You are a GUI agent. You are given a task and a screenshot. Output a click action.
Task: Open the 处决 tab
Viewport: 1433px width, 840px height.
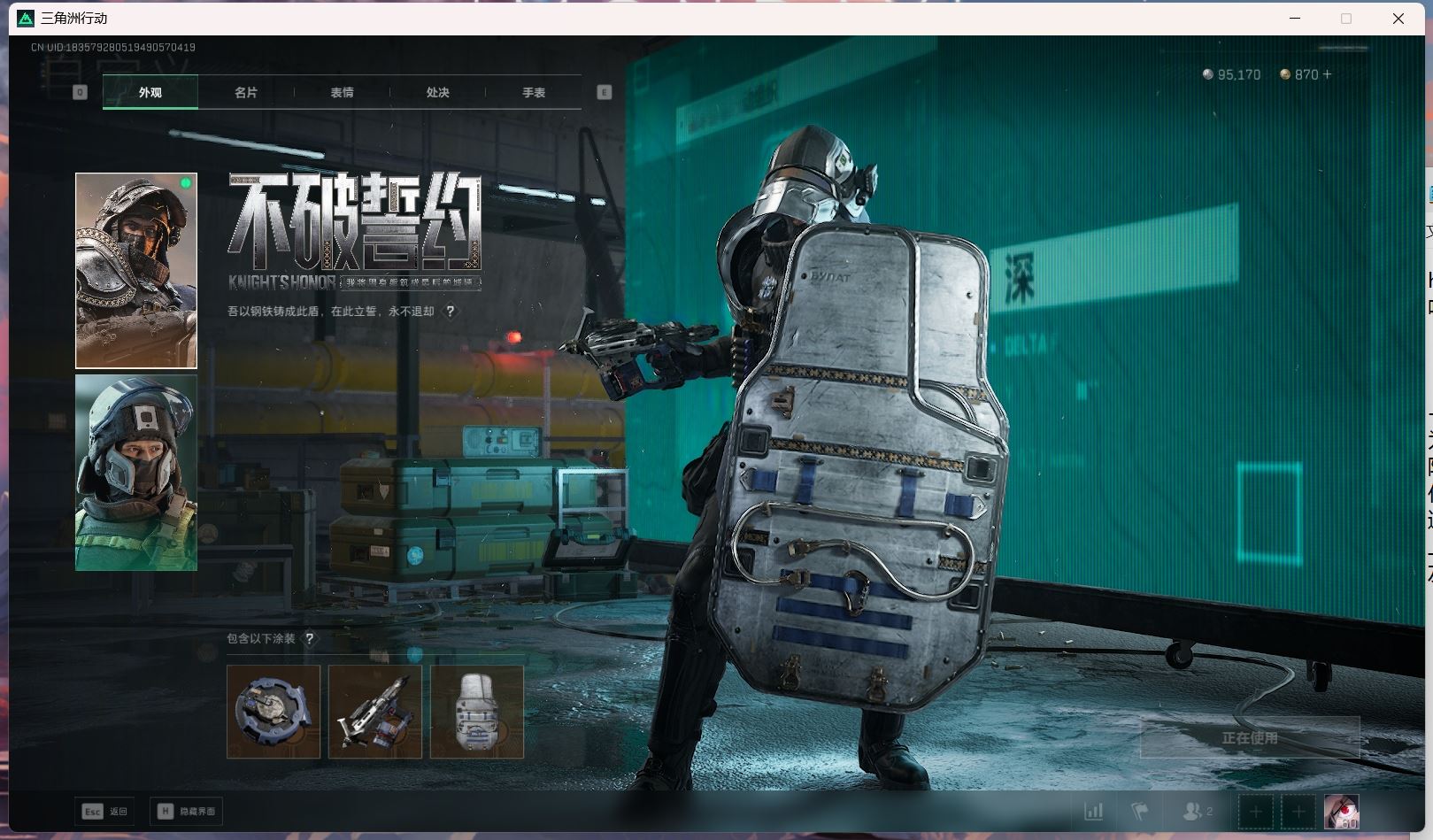tap(437, 92)
